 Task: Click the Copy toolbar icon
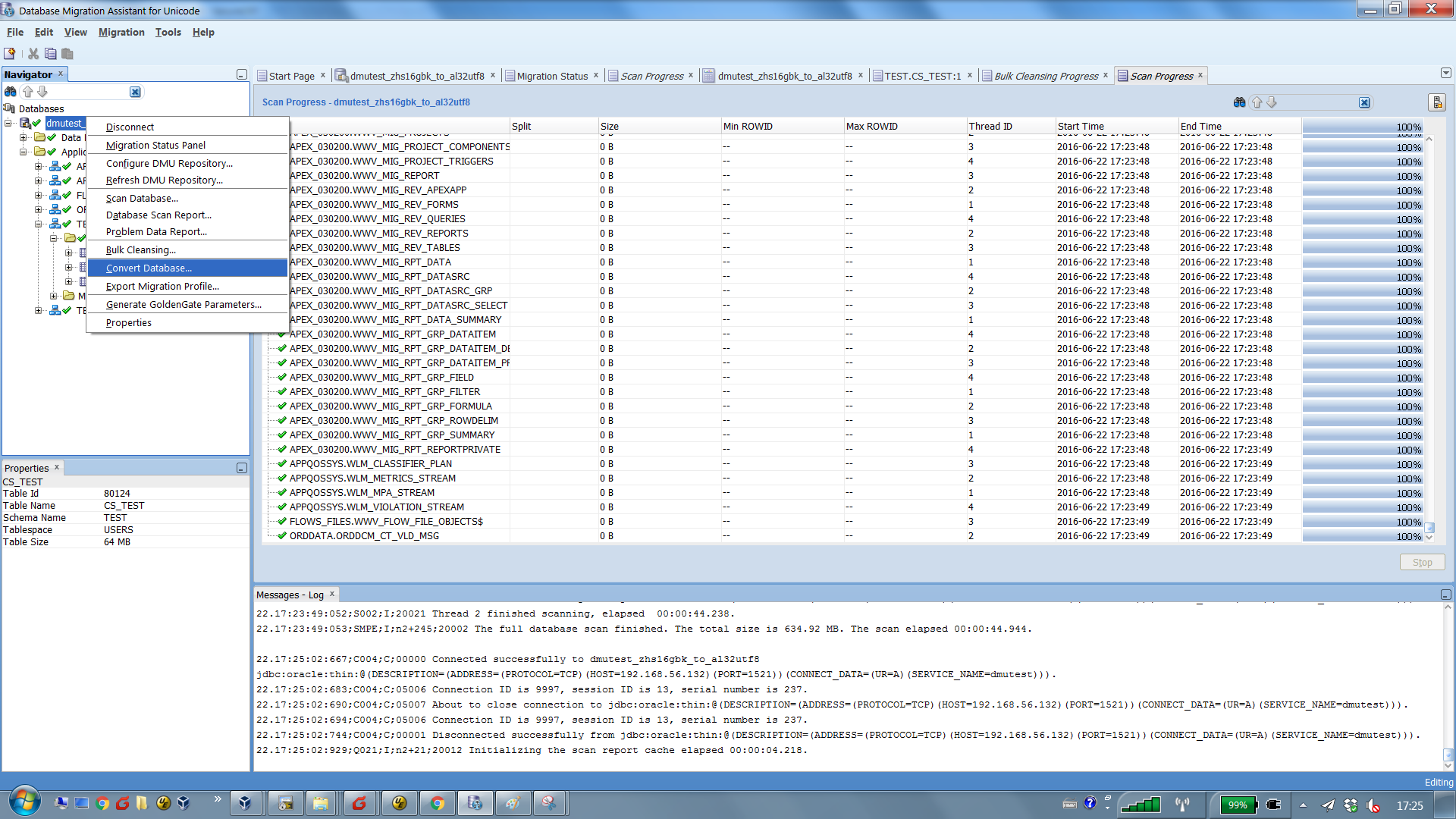(x=50, y=54)
